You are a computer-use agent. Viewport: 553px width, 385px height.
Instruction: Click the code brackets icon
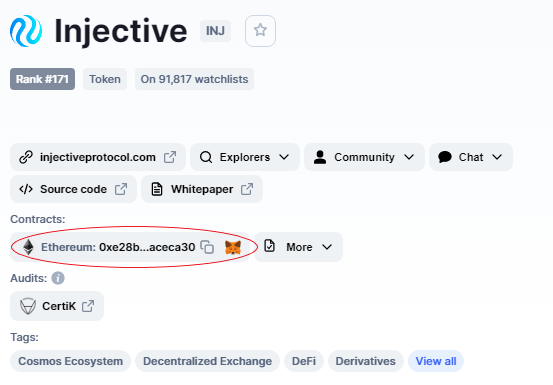26,189
